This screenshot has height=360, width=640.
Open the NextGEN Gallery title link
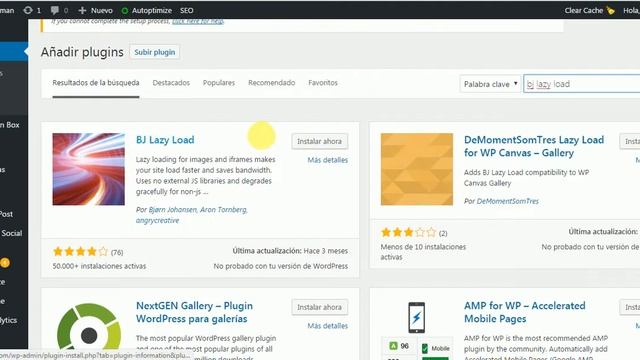pyautogui.click(x=194, y=312)
